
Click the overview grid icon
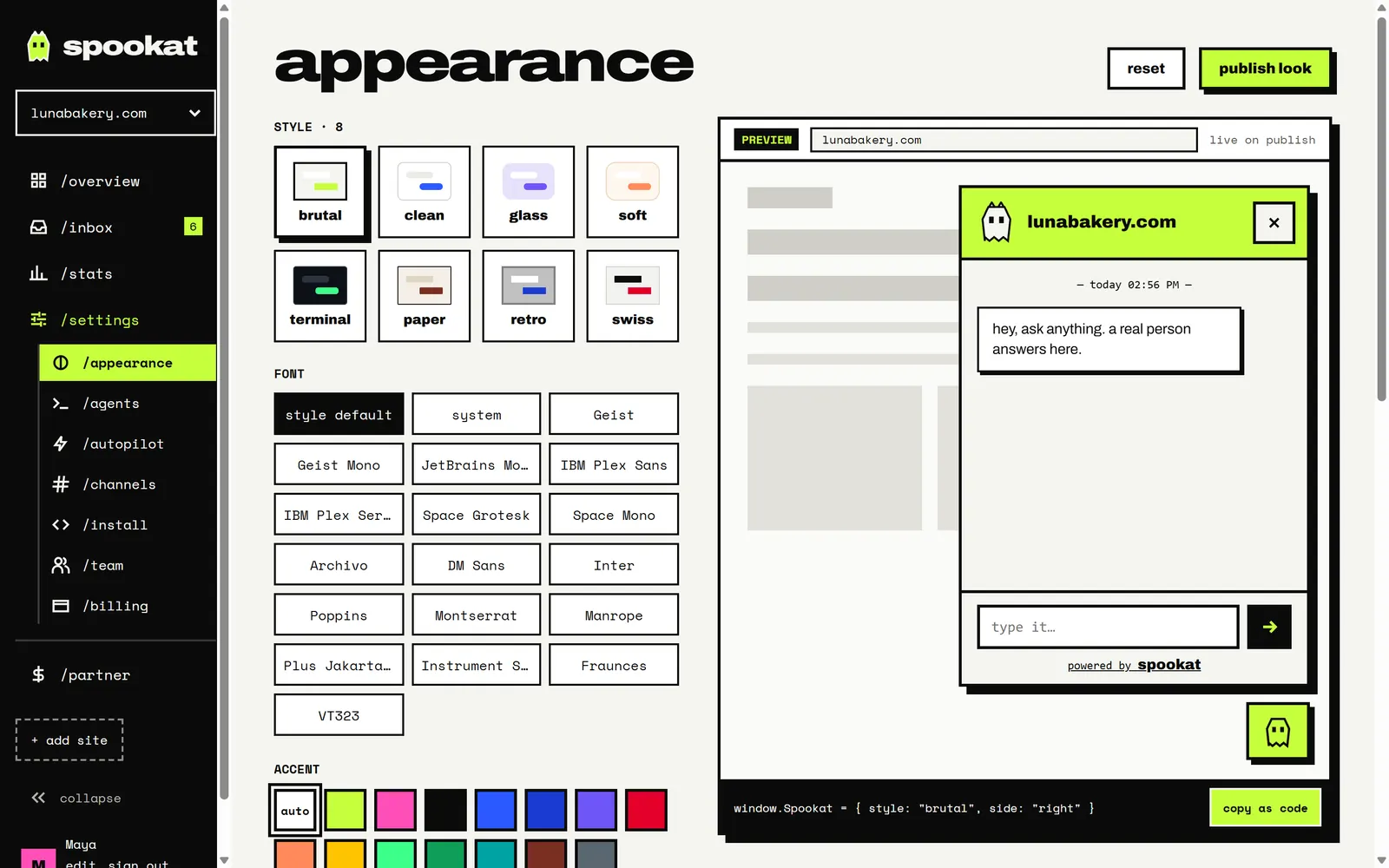click(38, 181)
